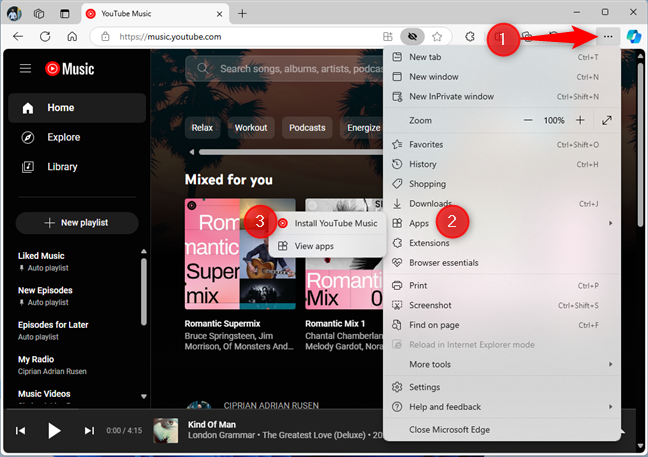Choose New InPrivate window

(502, 97)
